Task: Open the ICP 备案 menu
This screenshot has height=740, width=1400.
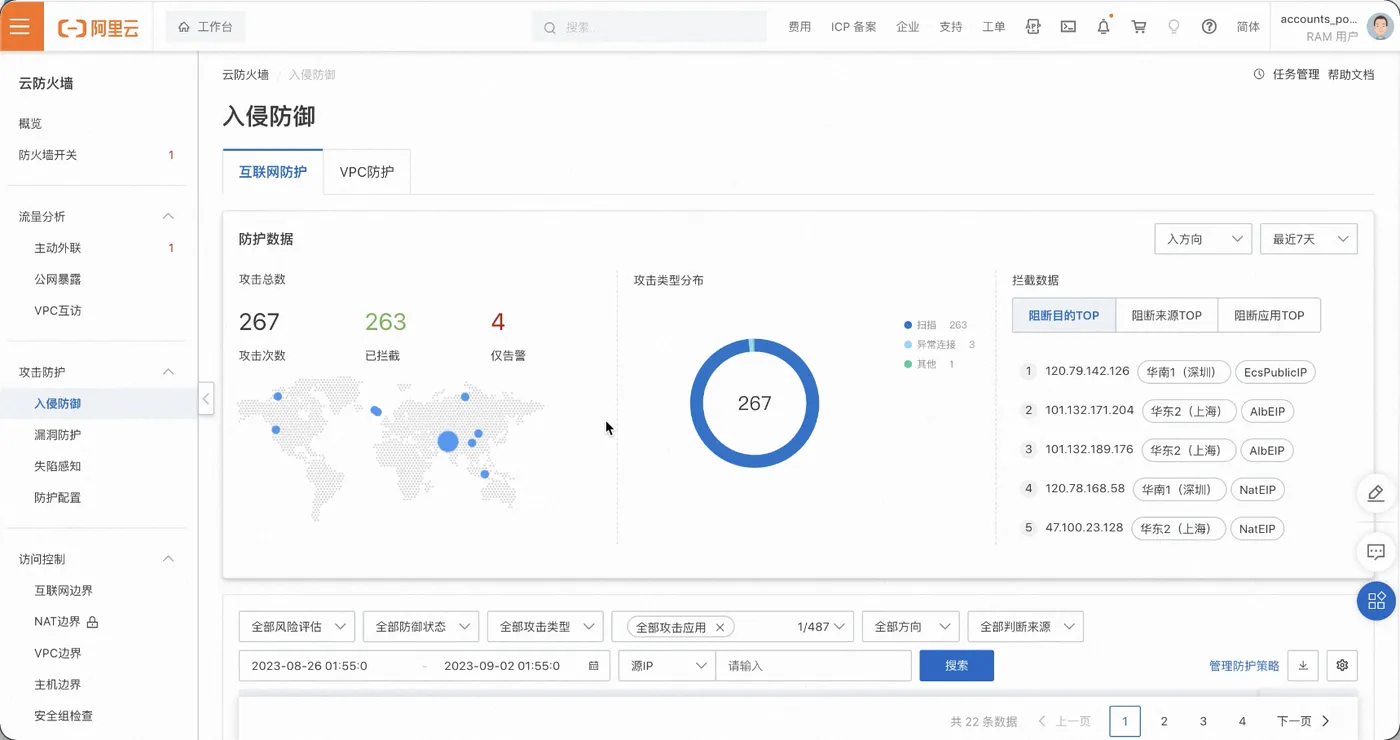Action: [x=853, y=28]
